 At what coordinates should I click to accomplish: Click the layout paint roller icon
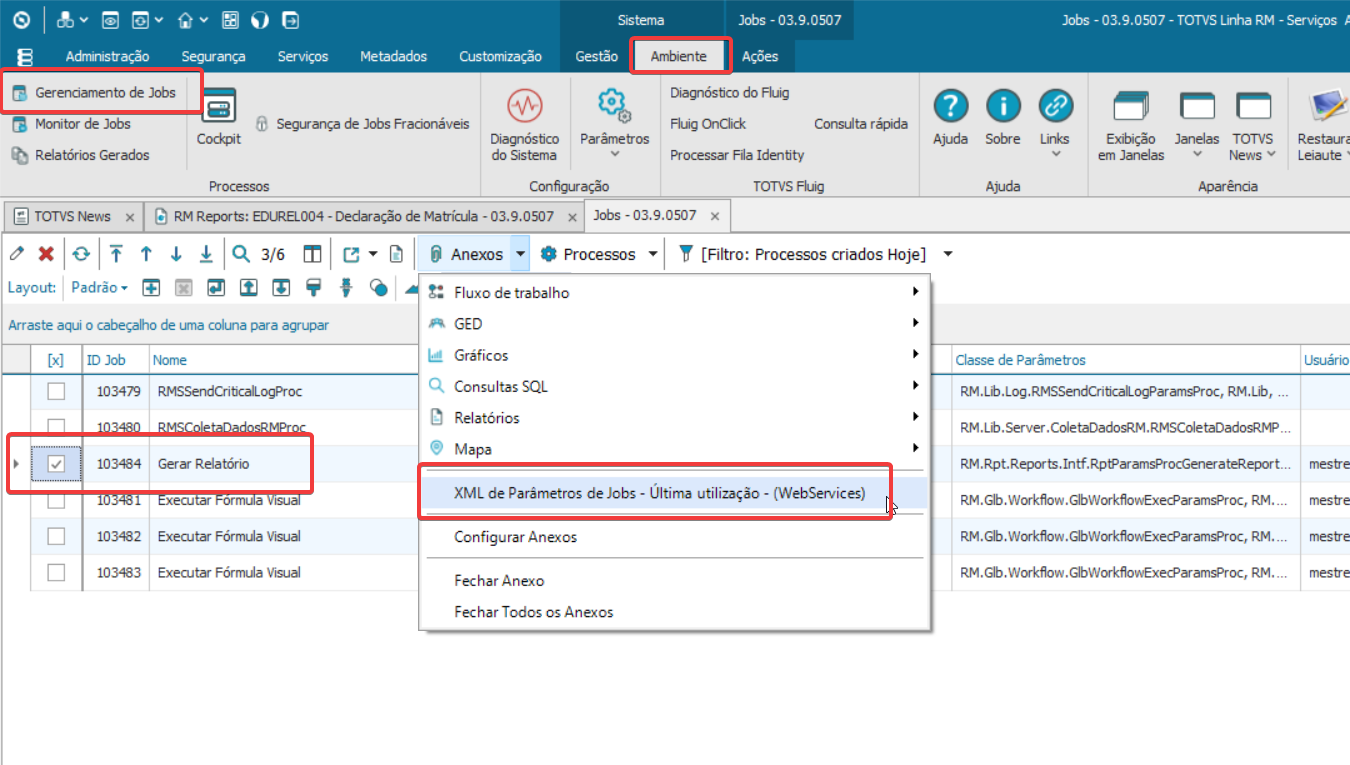pyautogui.click(x=314, y=287)
